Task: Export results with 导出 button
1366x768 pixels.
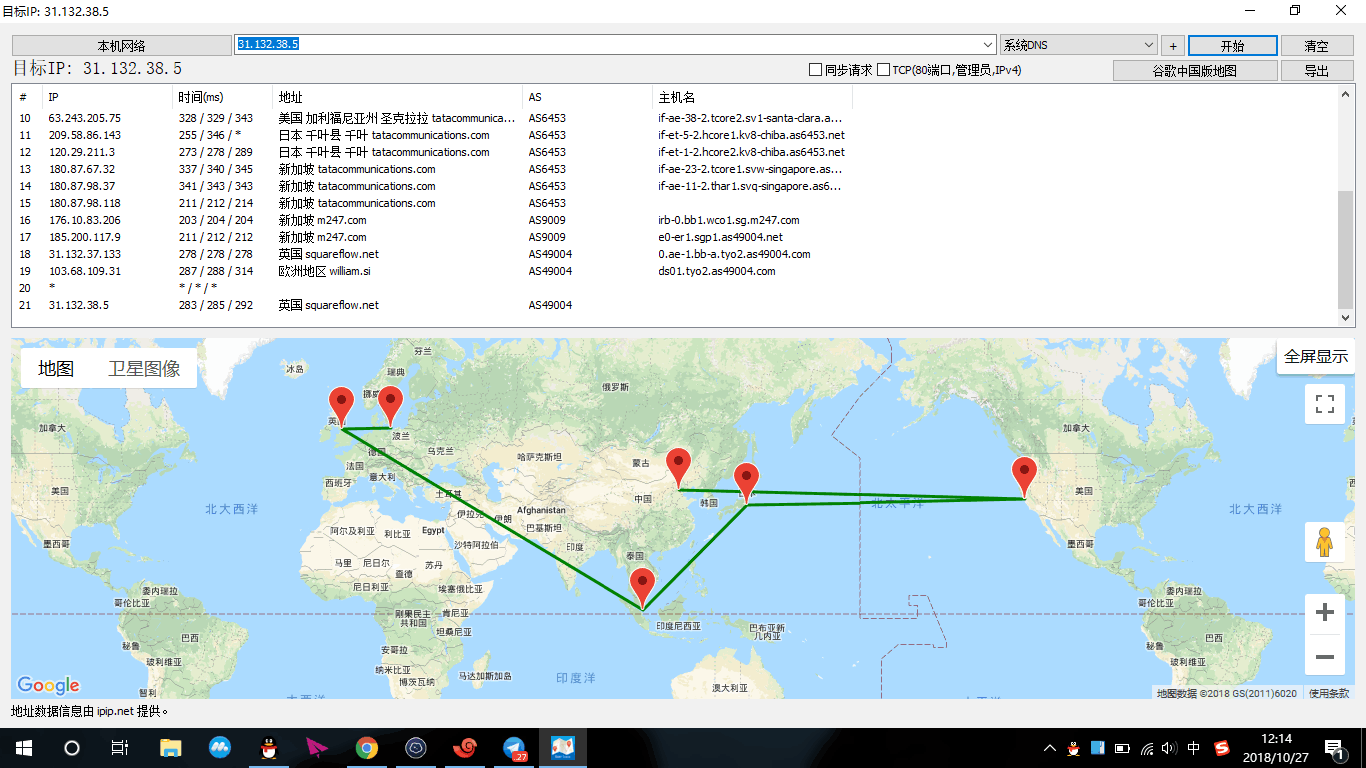Action: [x=1317, y=71]
